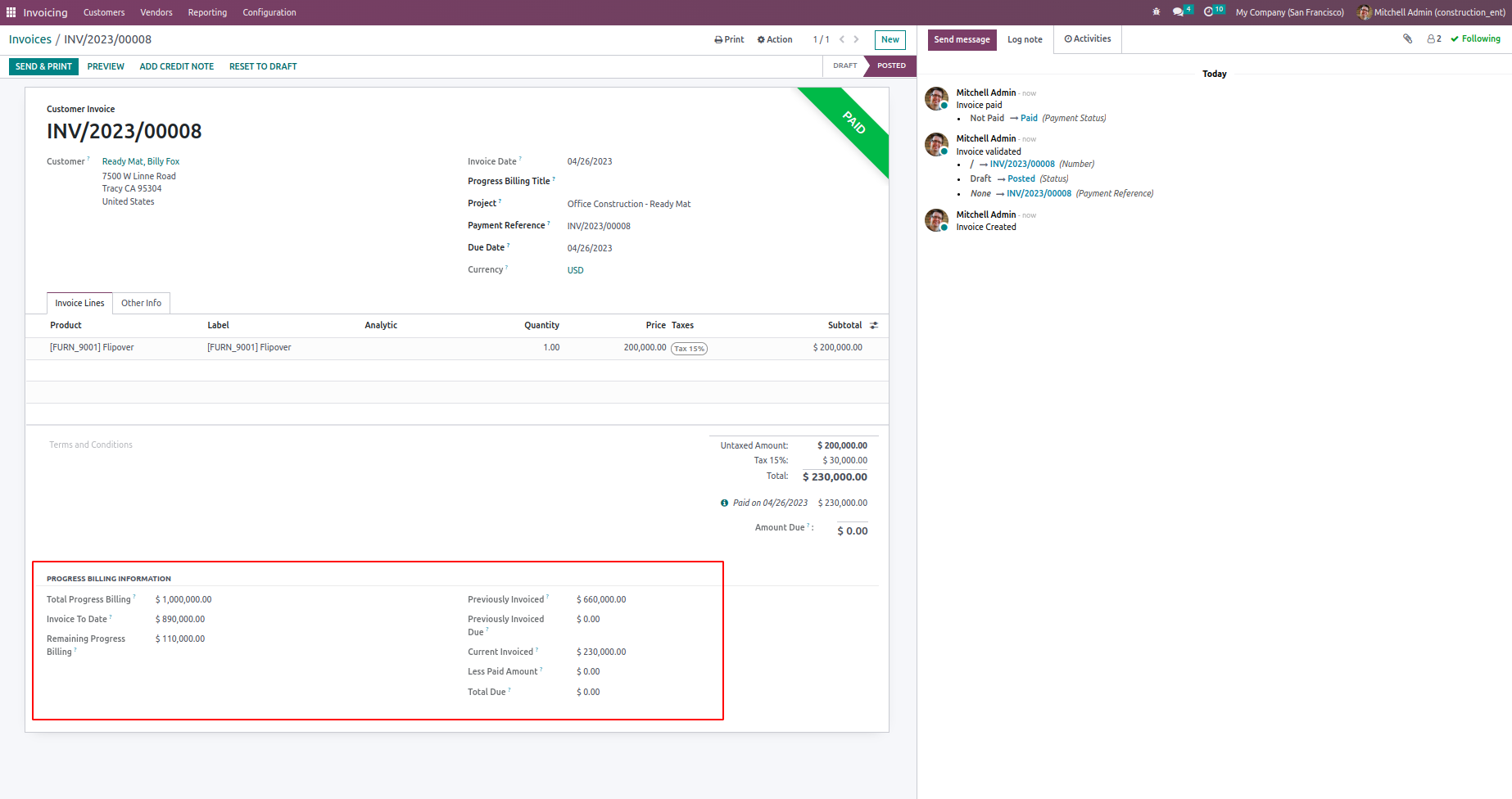
Task: Create a New invoice
Action: point(890,39)
